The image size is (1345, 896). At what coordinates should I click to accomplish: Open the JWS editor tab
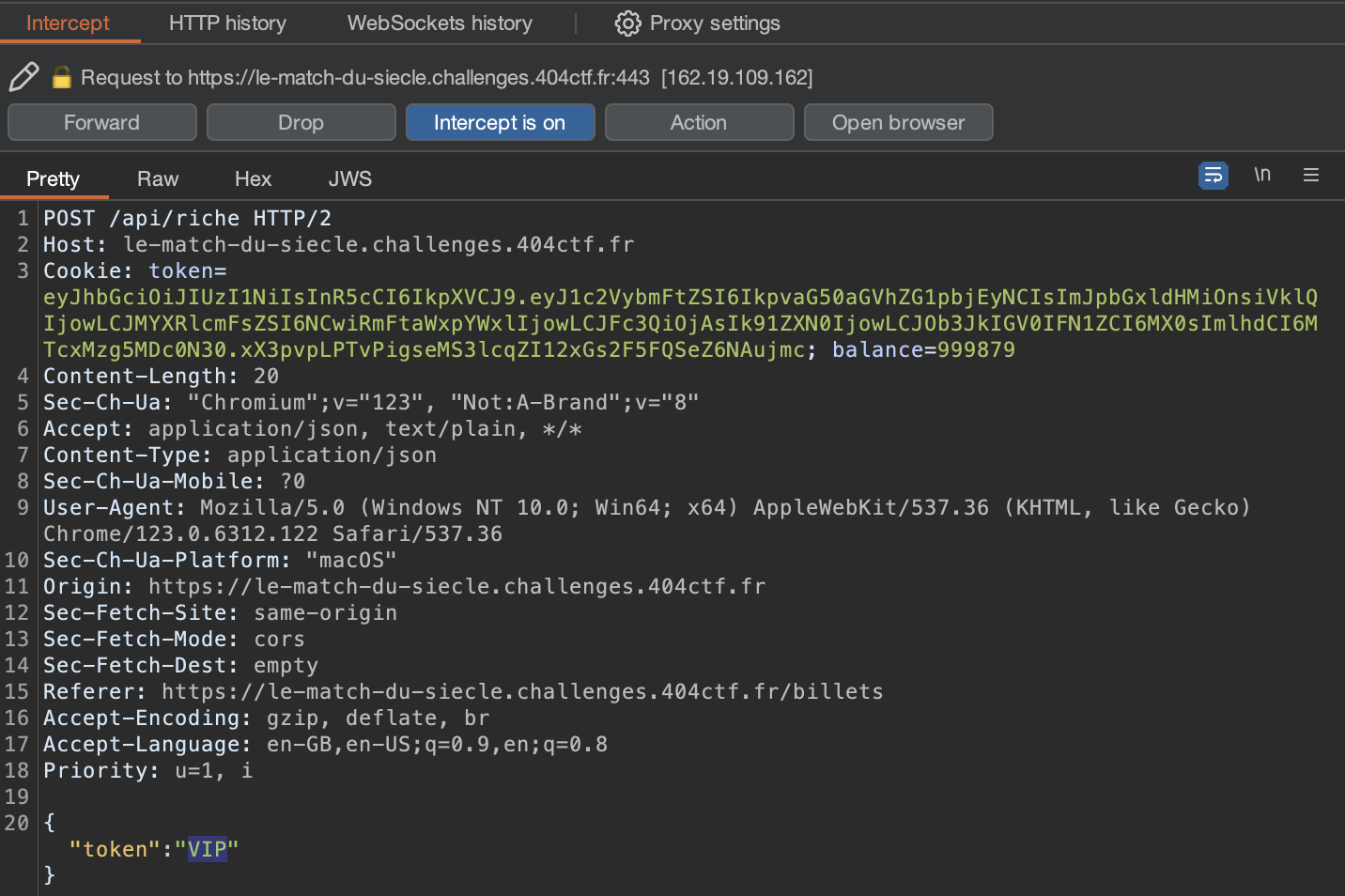(x=350, y=179)
